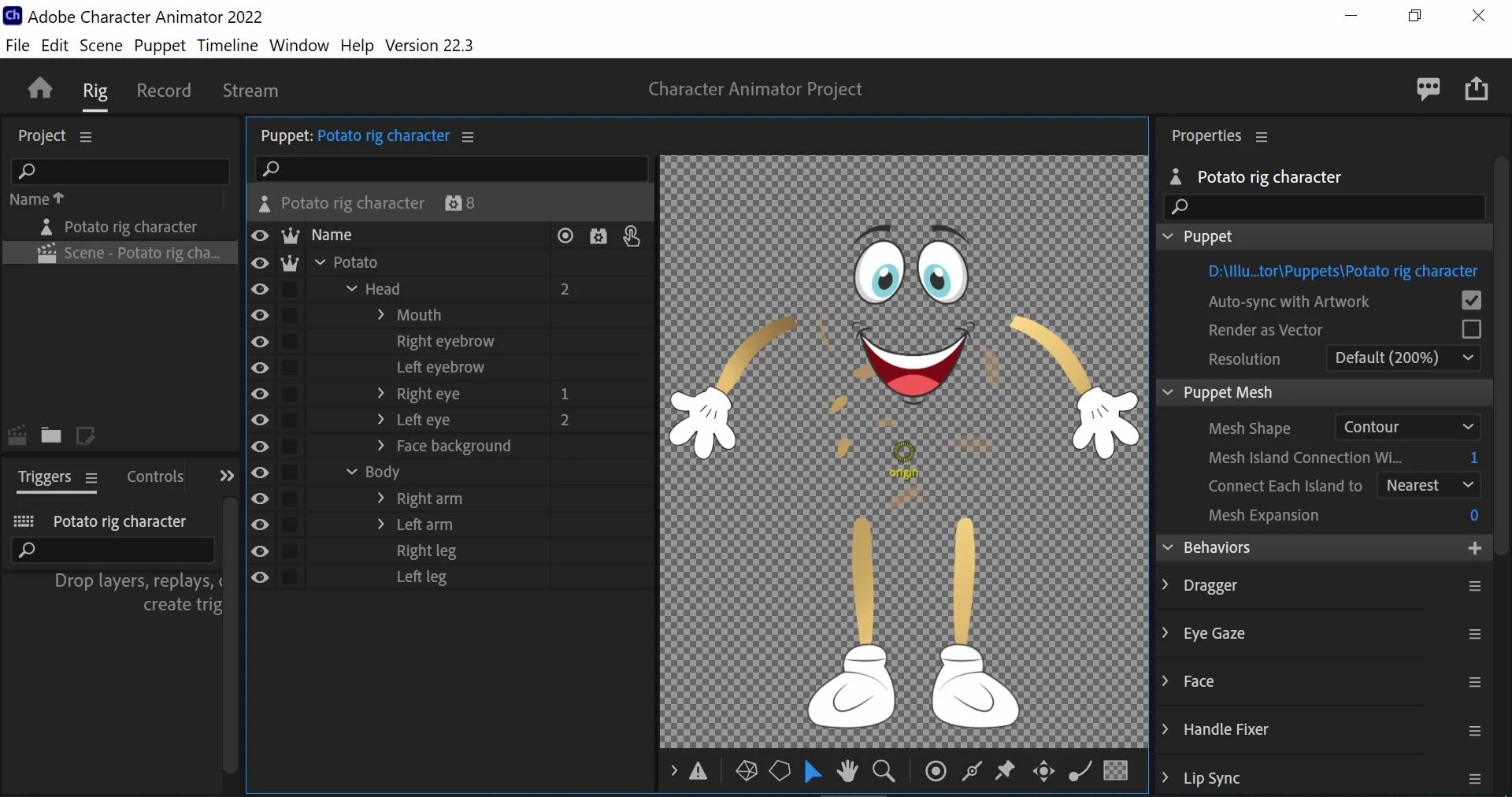
Task: Expand the arrow beside the warning icon
Action: pos(674,771)
